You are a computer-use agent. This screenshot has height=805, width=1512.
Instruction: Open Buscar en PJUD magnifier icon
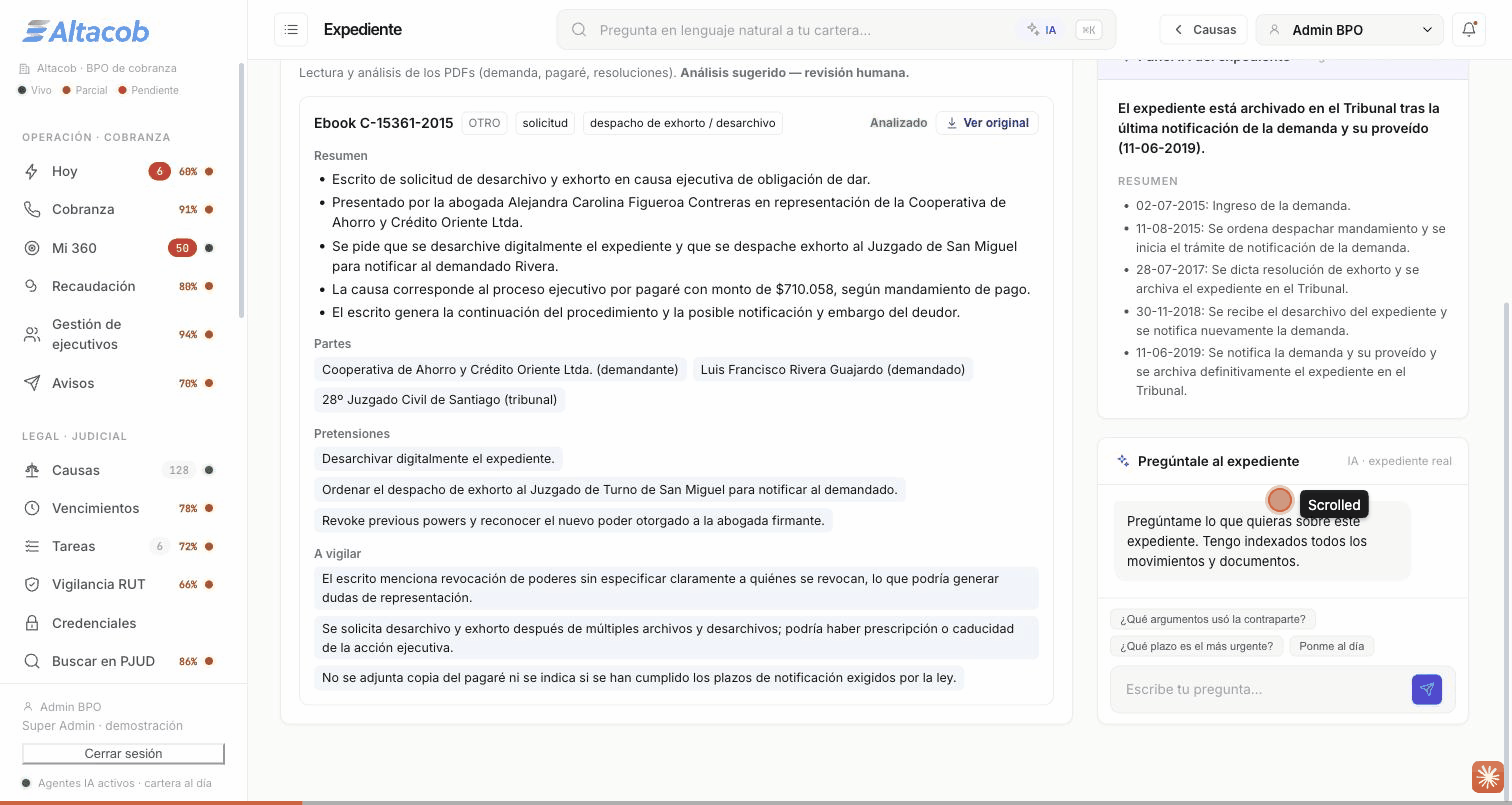32,661
